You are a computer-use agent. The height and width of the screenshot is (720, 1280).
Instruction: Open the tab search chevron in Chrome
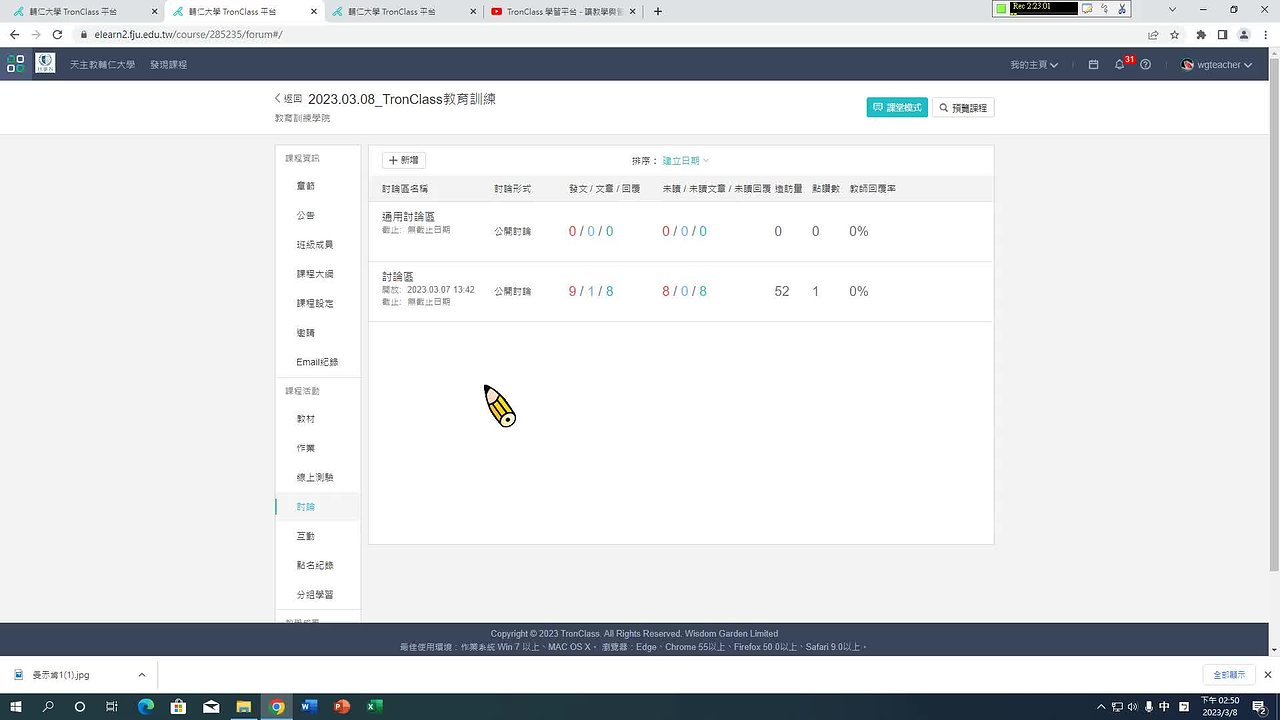click(1173, 10)
